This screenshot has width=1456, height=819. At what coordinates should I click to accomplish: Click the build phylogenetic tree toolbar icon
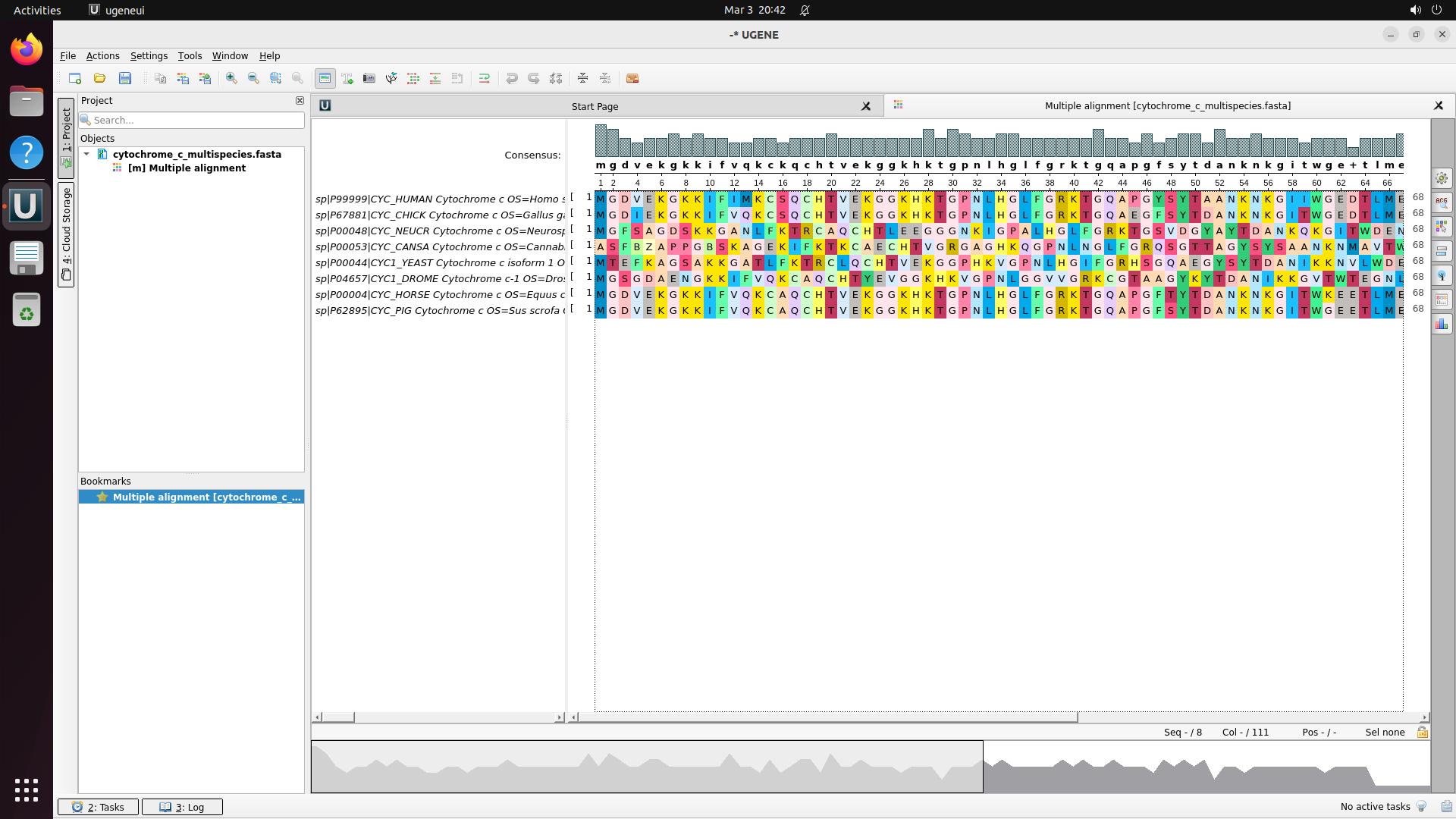coord(391,78)
